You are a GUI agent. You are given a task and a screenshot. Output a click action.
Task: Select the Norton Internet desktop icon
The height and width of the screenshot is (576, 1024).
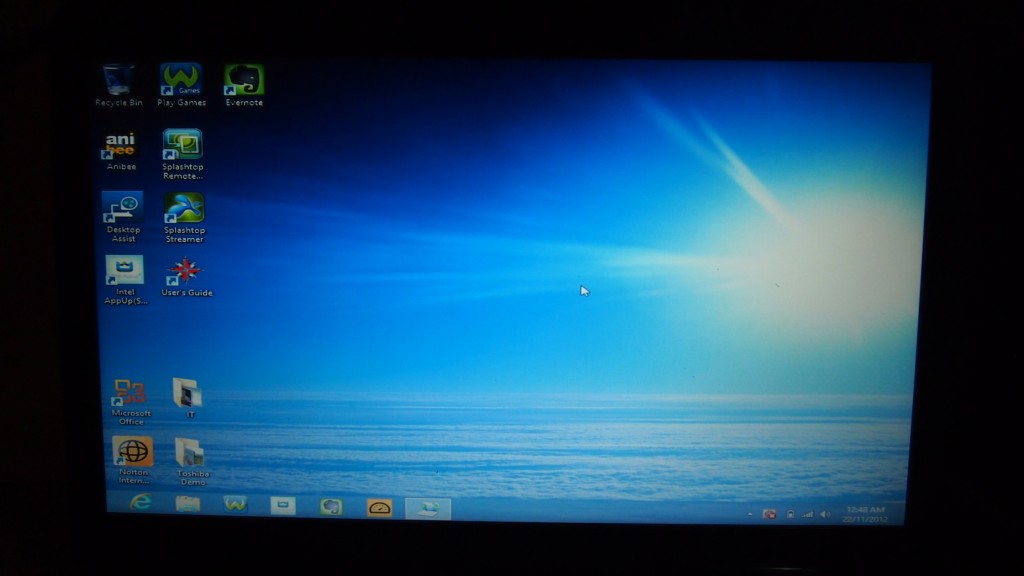tap(133, 460)
